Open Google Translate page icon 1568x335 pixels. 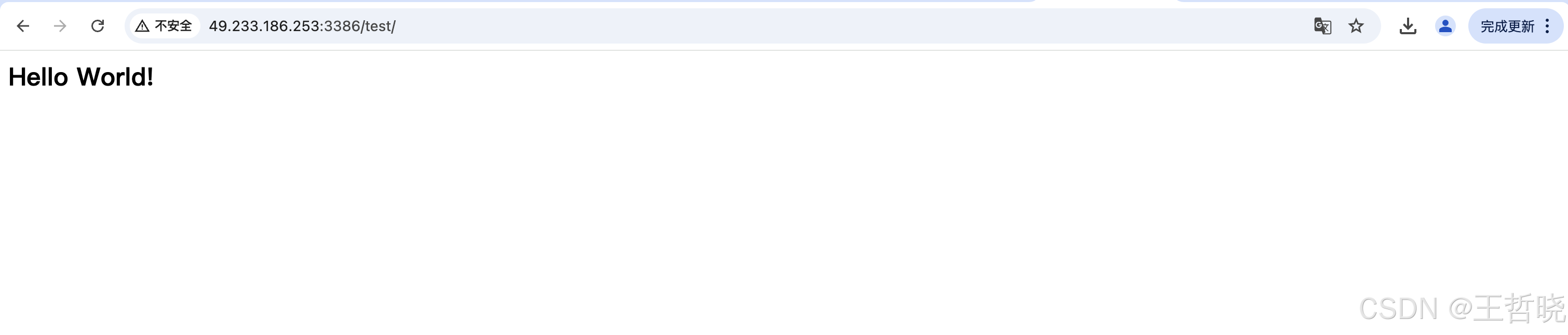pos(1322,26)
